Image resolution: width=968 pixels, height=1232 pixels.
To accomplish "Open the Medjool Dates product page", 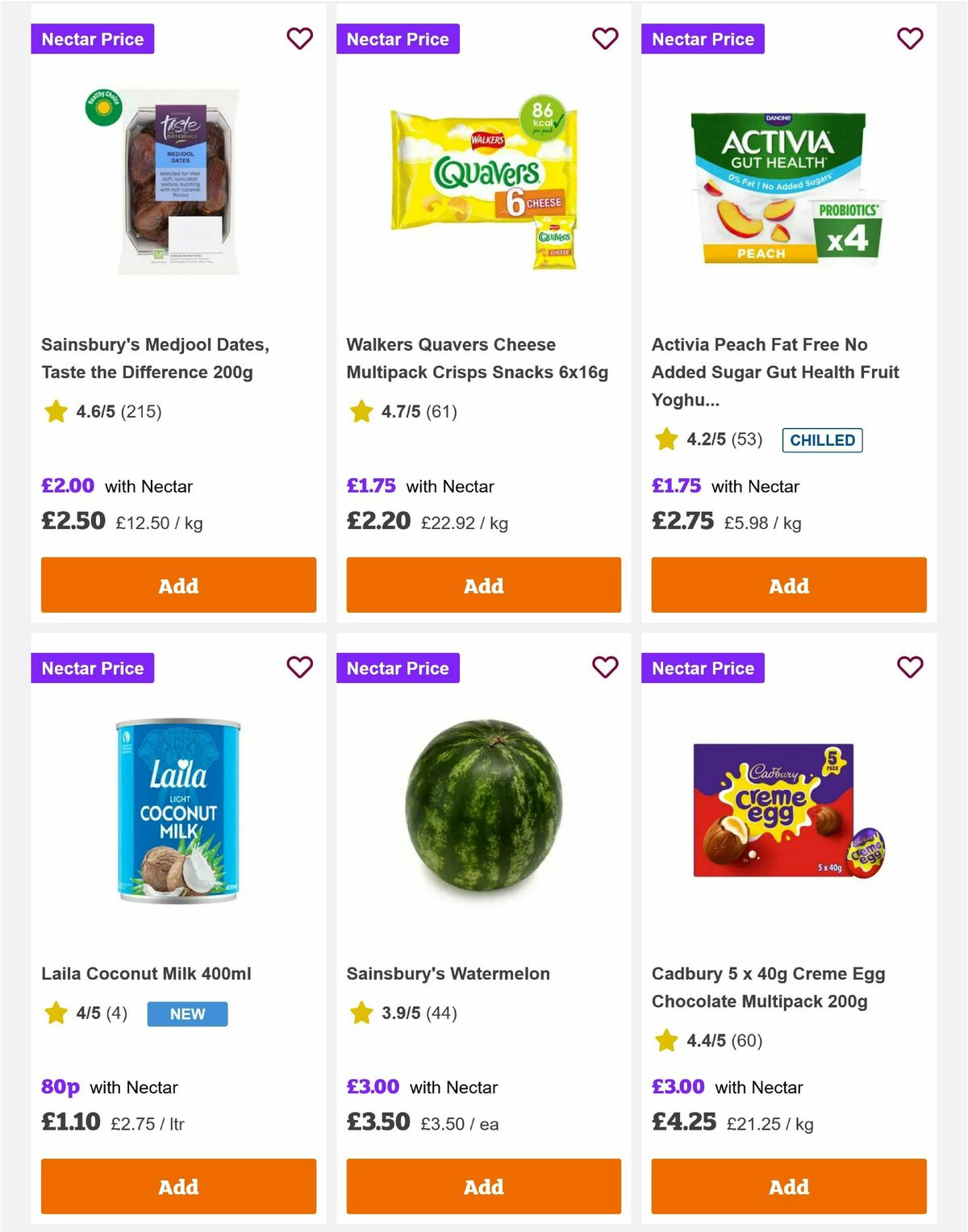I will point(156,358).
